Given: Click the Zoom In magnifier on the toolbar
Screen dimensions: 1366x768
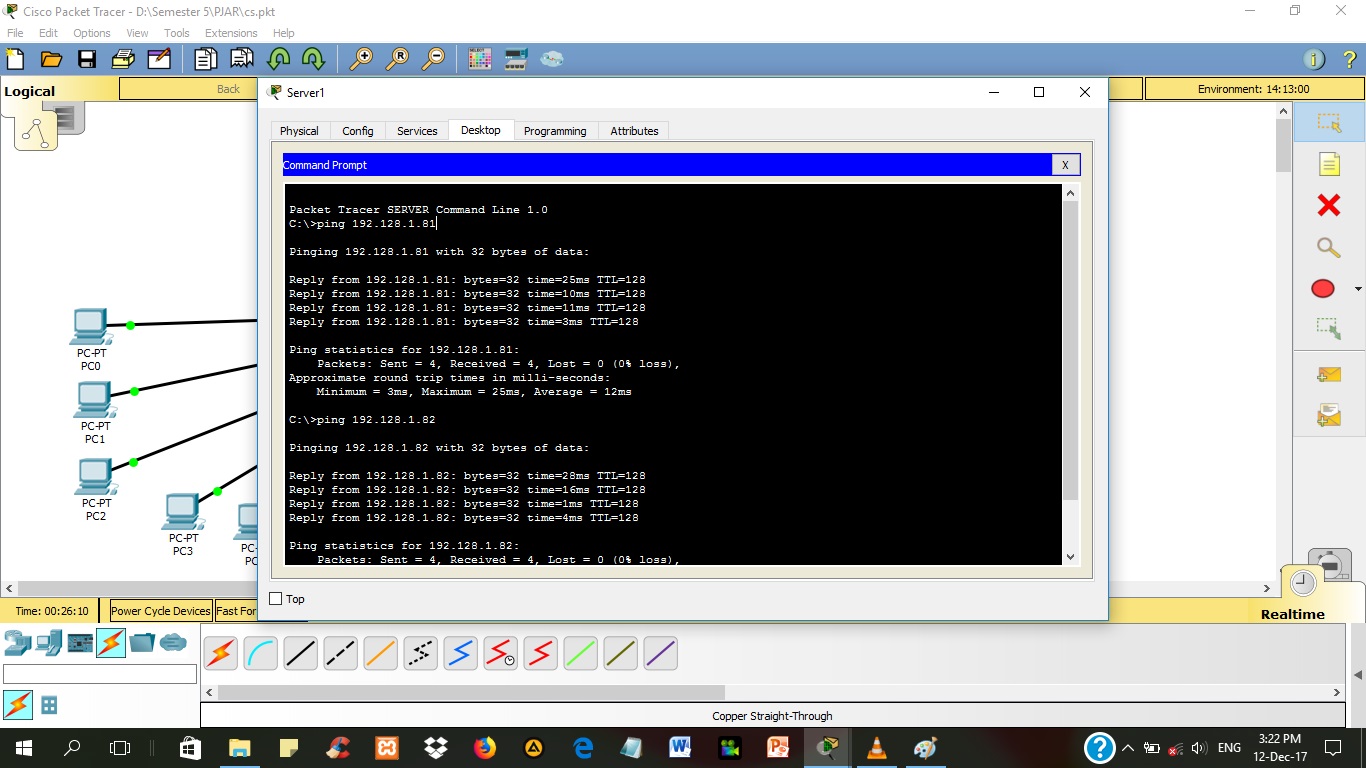Looking at the screenshot, I should [363, 58].
